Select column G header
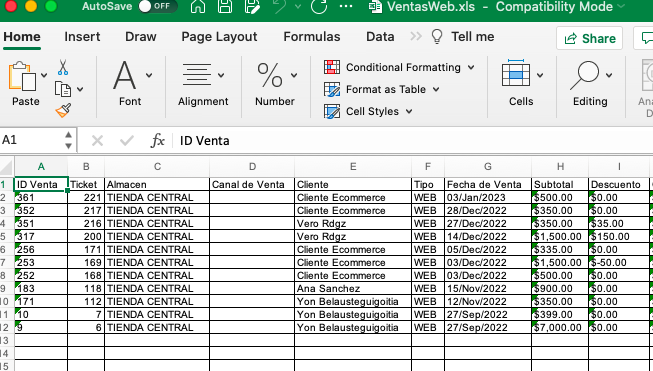Viewport: 653px width, 371px height. pos(488,167)
